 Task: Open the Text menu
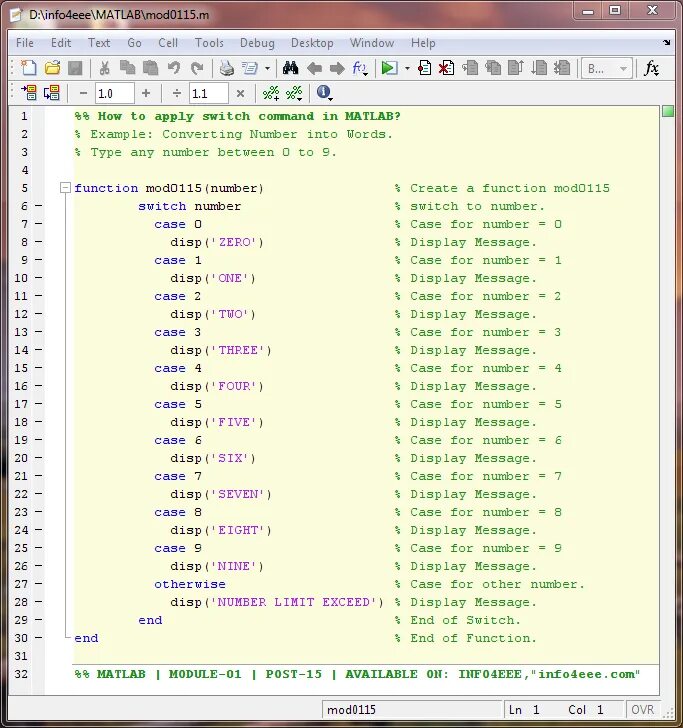pos(99,43)
